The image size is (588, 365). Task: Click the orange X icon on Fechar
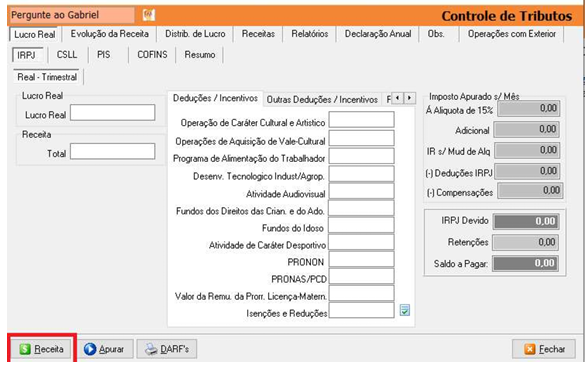(530, 349)
